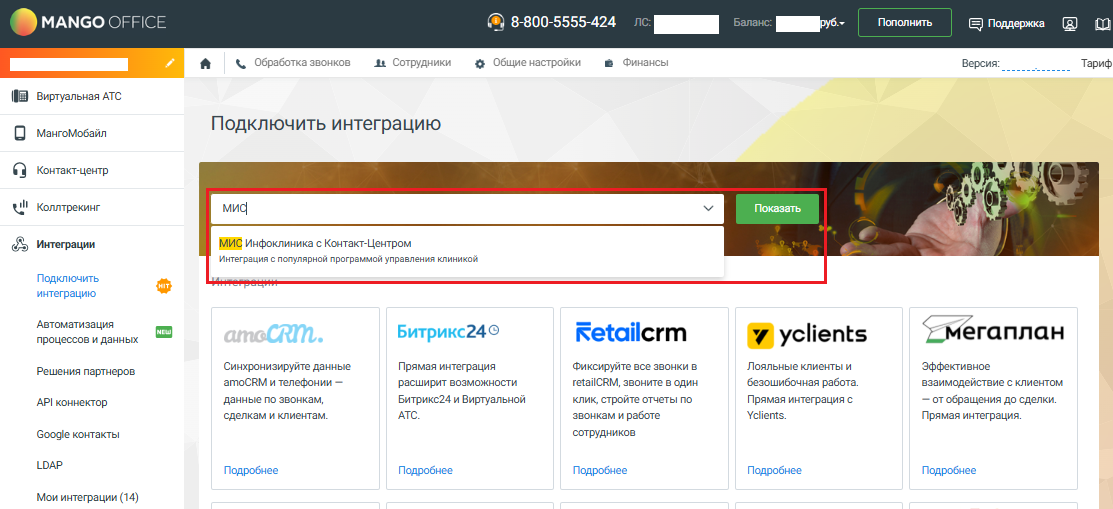Click Подробнее under amoCRM

pyautogui.click(x=251, y=470)
